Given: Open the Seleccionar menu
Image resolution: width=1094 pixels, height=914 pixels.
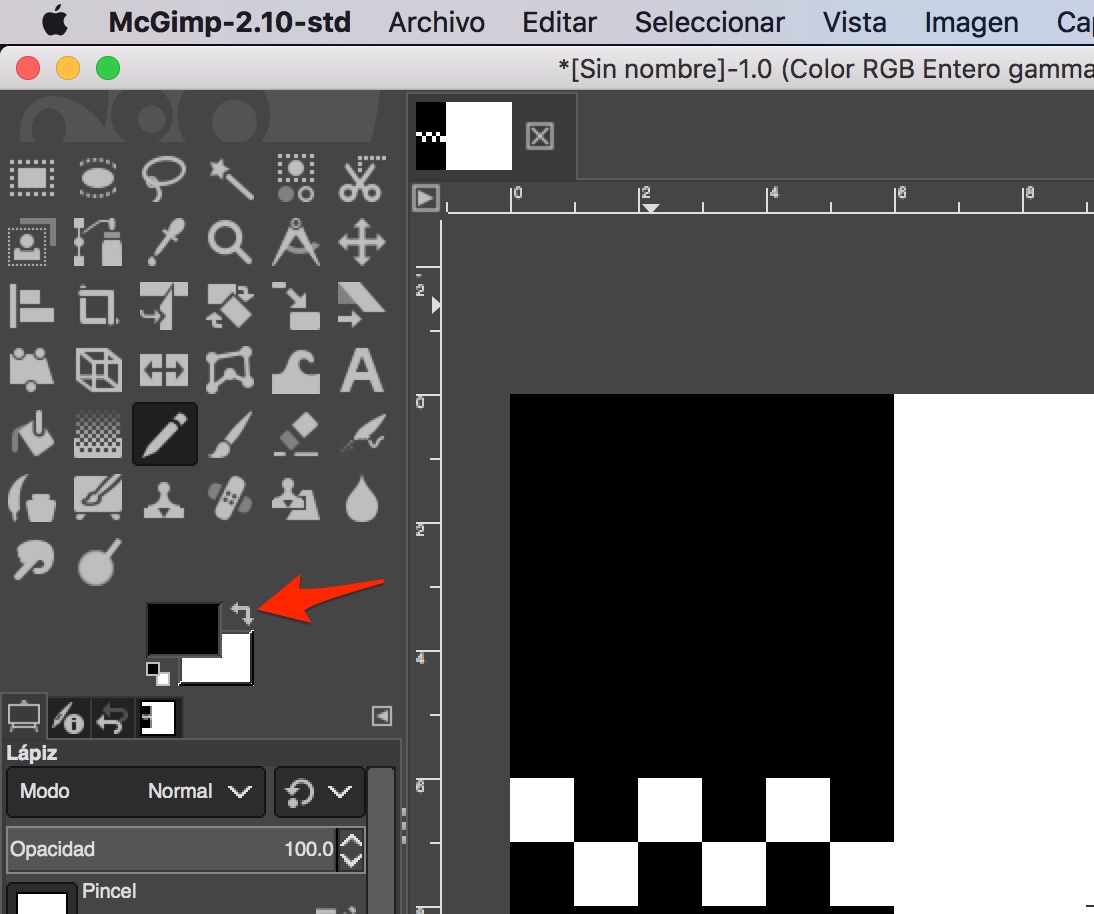Looking at the screenshot, I should point(710,21).
